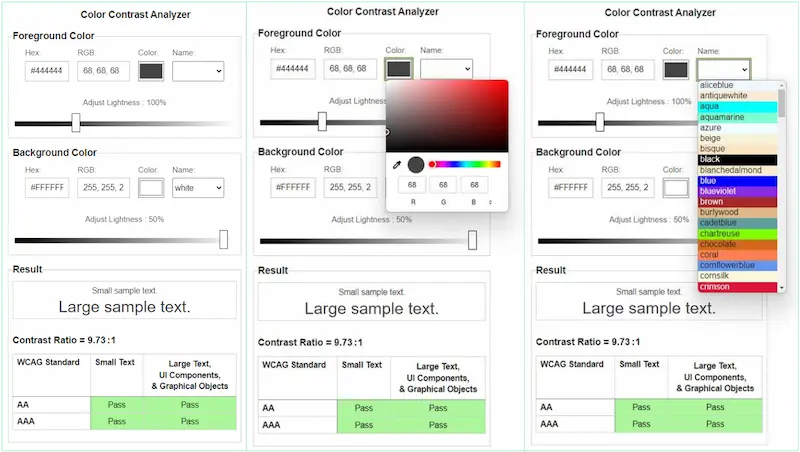Click the foreground Hex field in the middle panel
The image size is (800, 452).
point(293,69)
